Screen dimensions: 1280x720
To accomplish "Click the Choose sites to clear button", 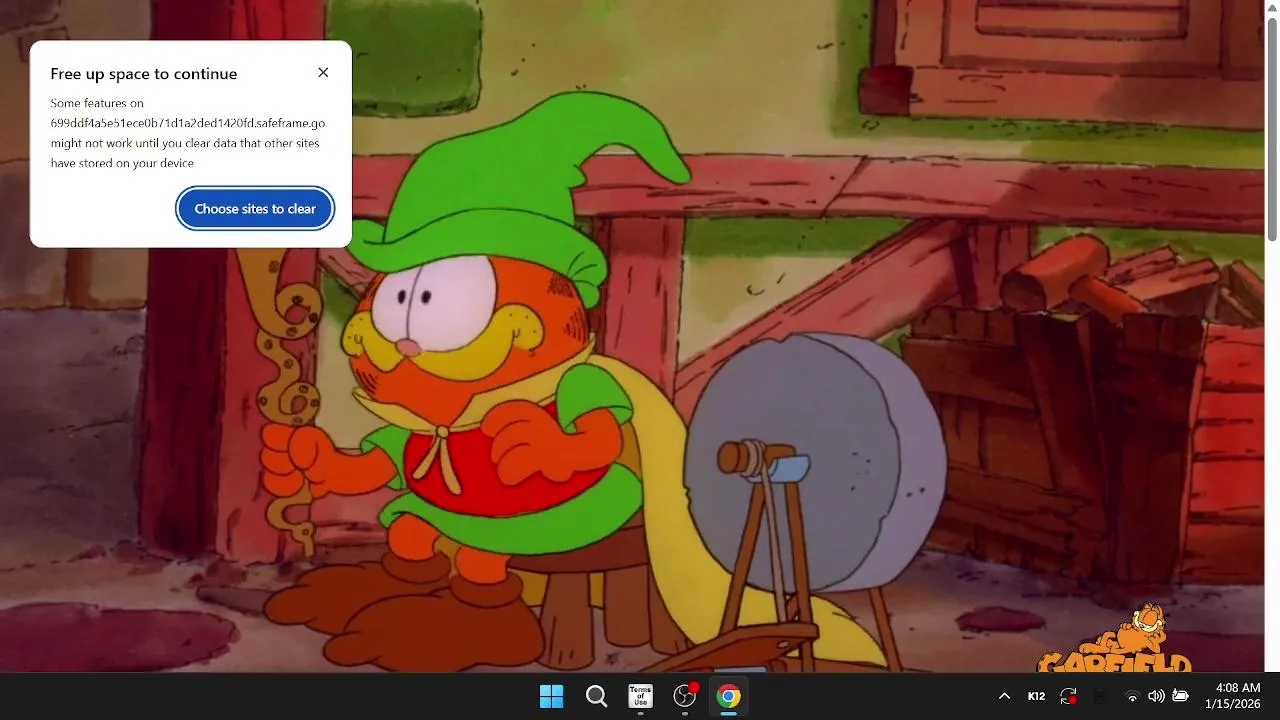I will click(x=255, y=209).
